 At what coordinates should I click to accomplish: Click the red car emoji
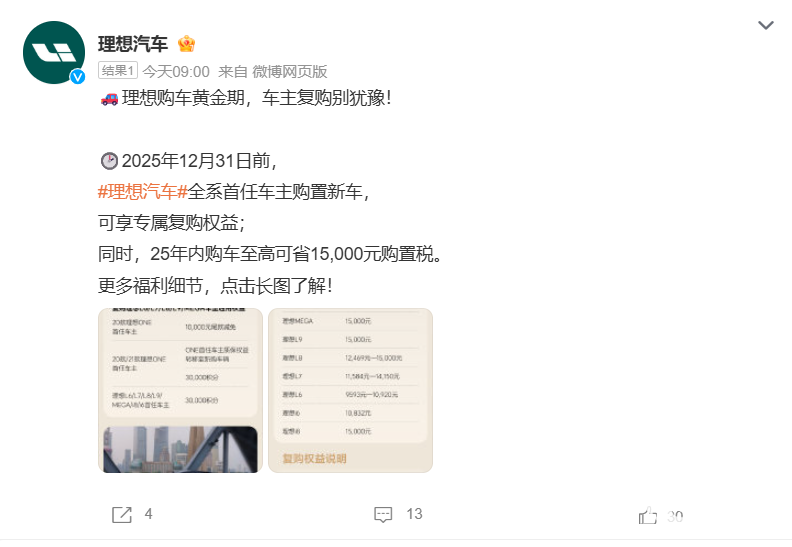pos(110,98)
